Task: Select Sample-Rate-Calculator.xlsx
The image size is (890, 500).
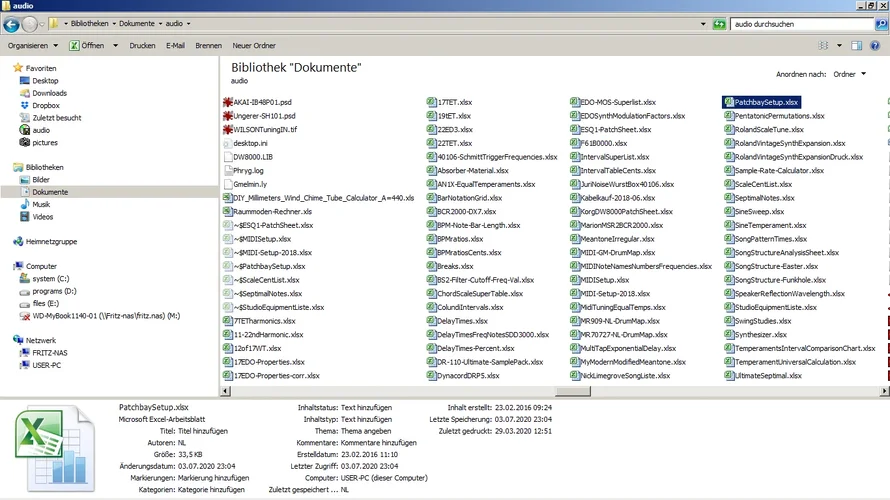Action: (x=774, y=170)
